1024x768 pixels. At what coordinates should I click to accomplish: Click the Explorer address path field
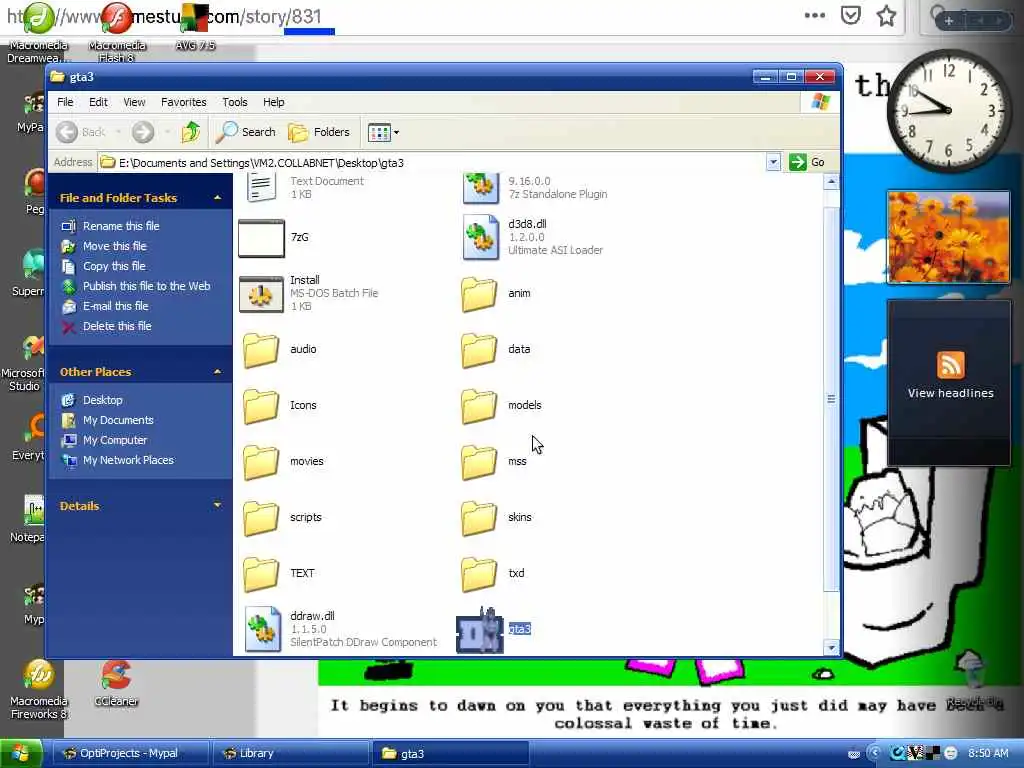(431, 162)
